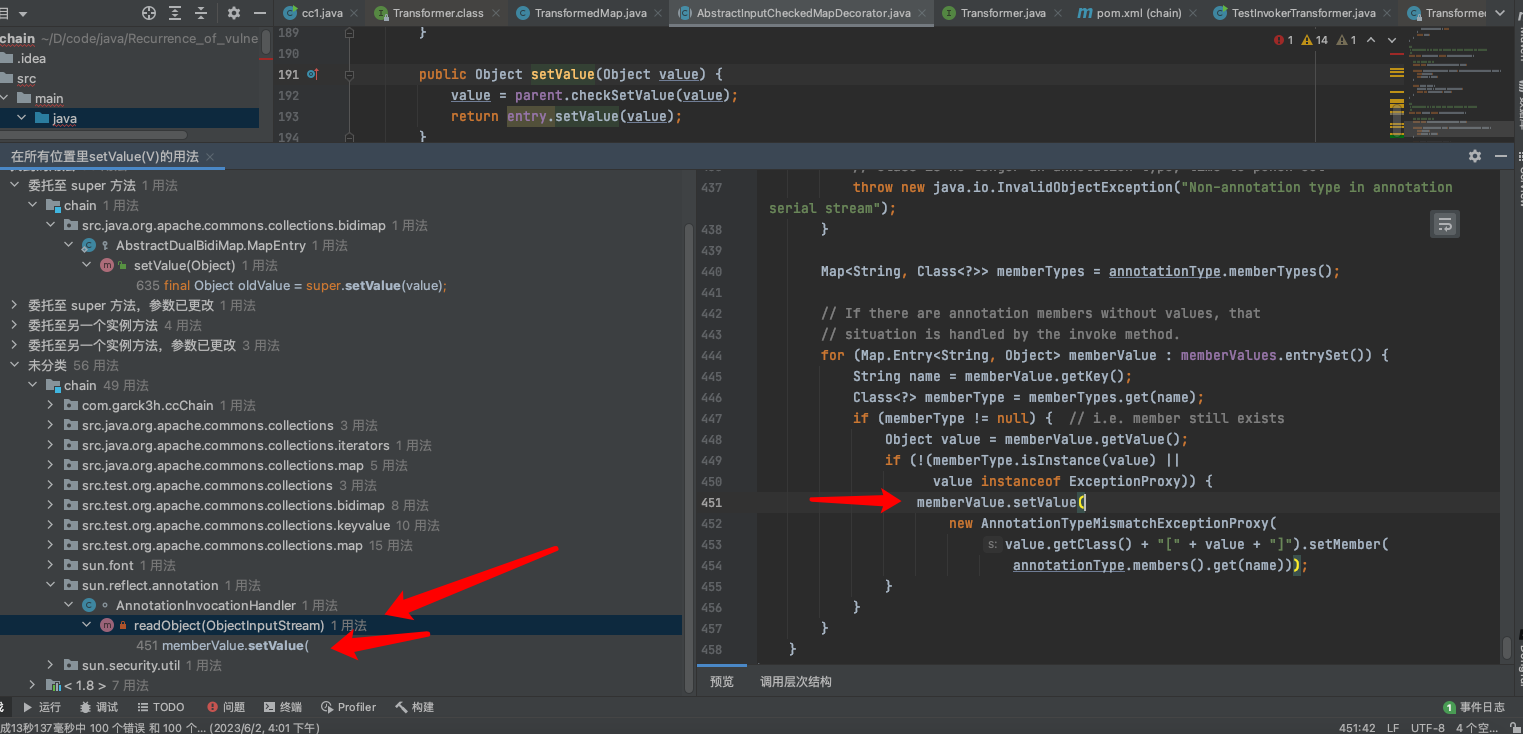The height and width of the screenshot is (734, 1523).
Task: Select the '预览' preview tab
Action: [x=721, y=681]
